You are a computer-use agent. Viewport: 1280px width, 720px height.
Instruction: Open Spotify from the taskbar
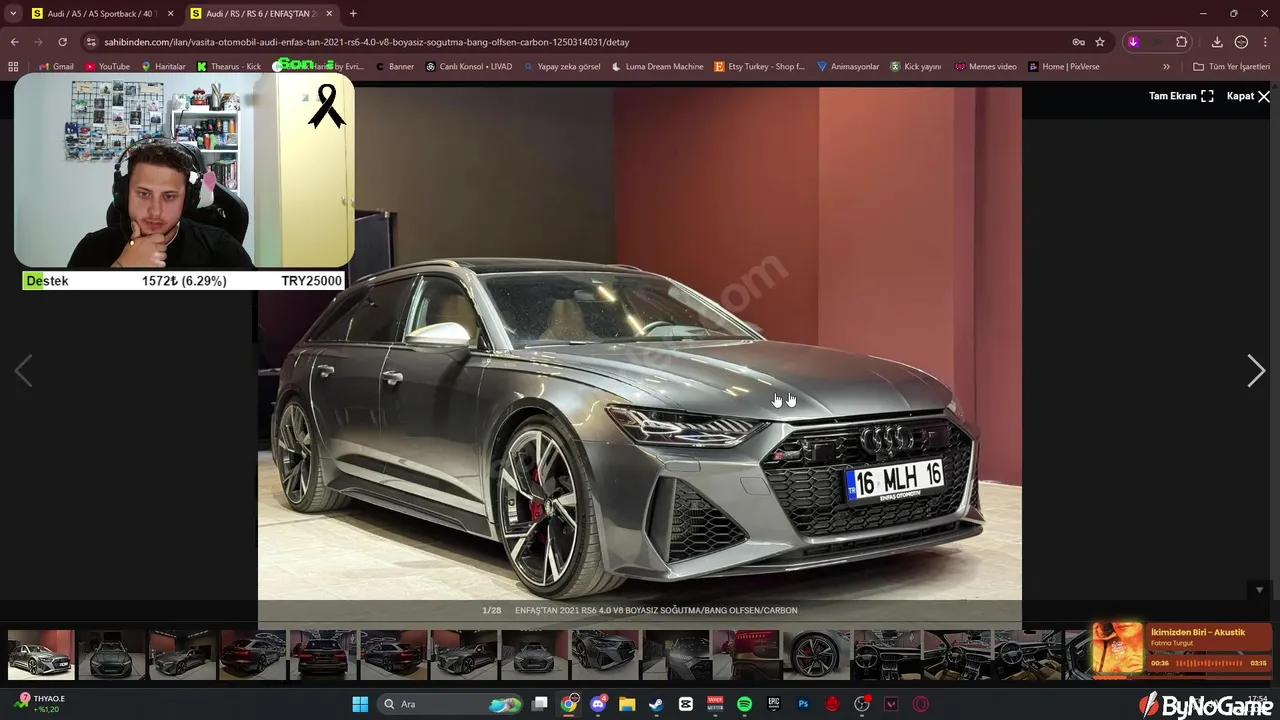pos(744,704)
